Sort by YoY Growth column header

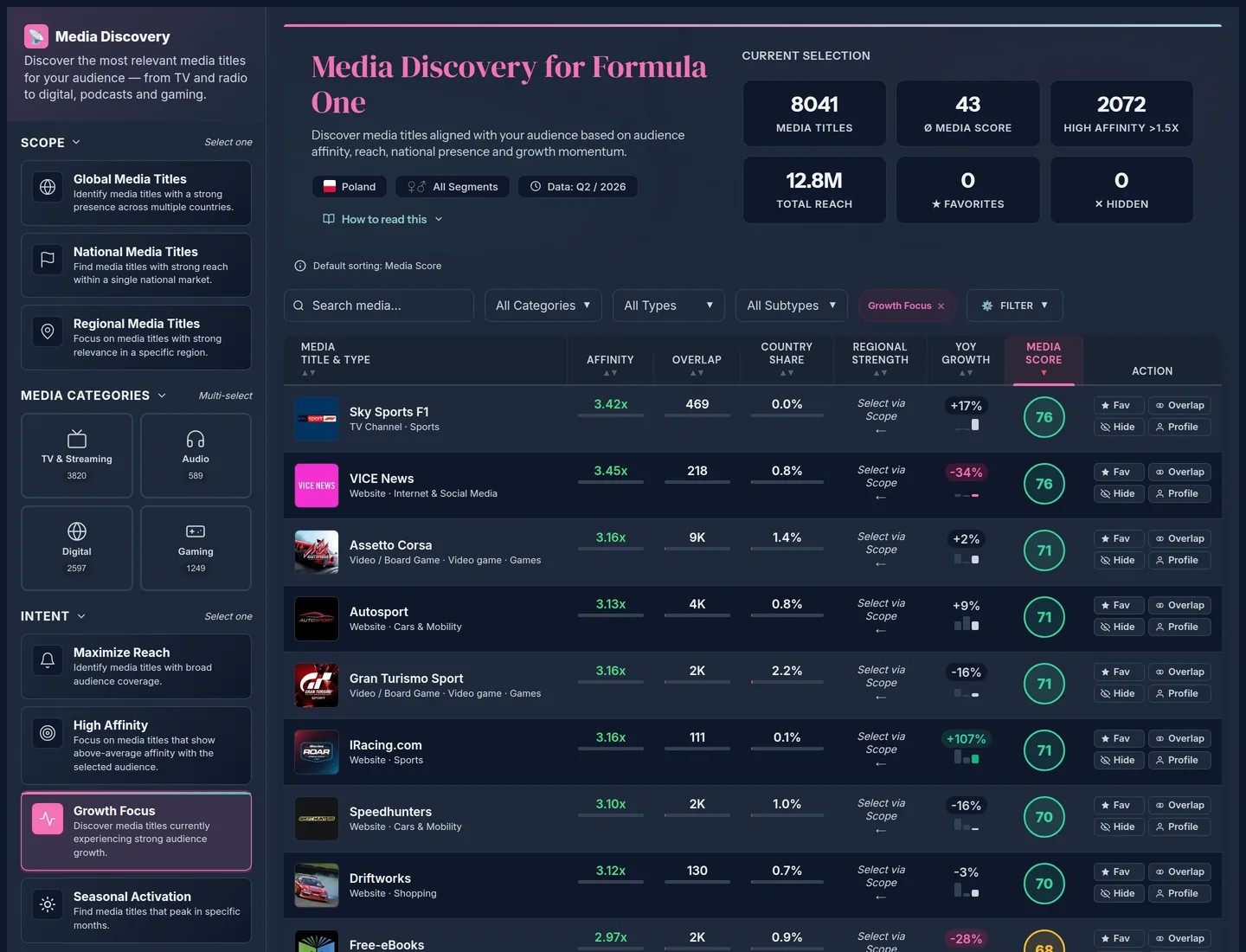click(966, 358)
